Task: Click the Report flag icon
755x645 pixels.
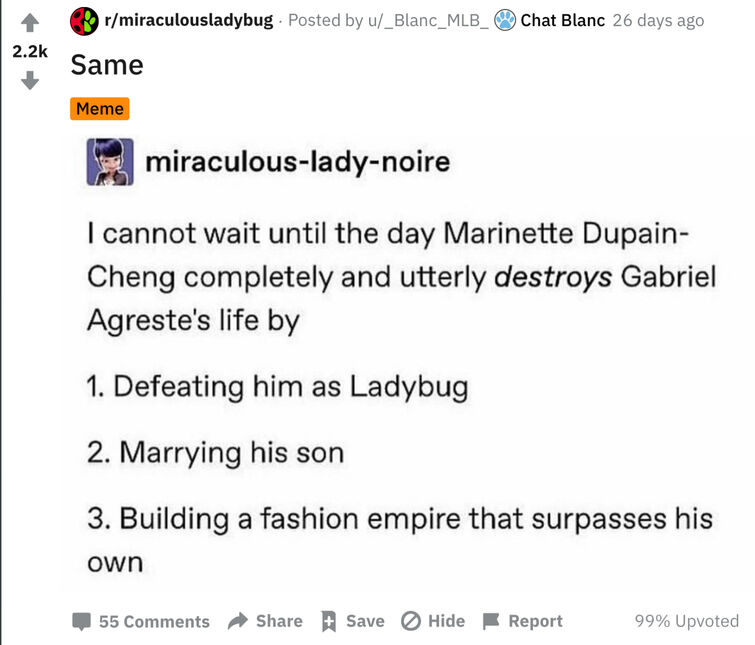Action: point(491,621)
